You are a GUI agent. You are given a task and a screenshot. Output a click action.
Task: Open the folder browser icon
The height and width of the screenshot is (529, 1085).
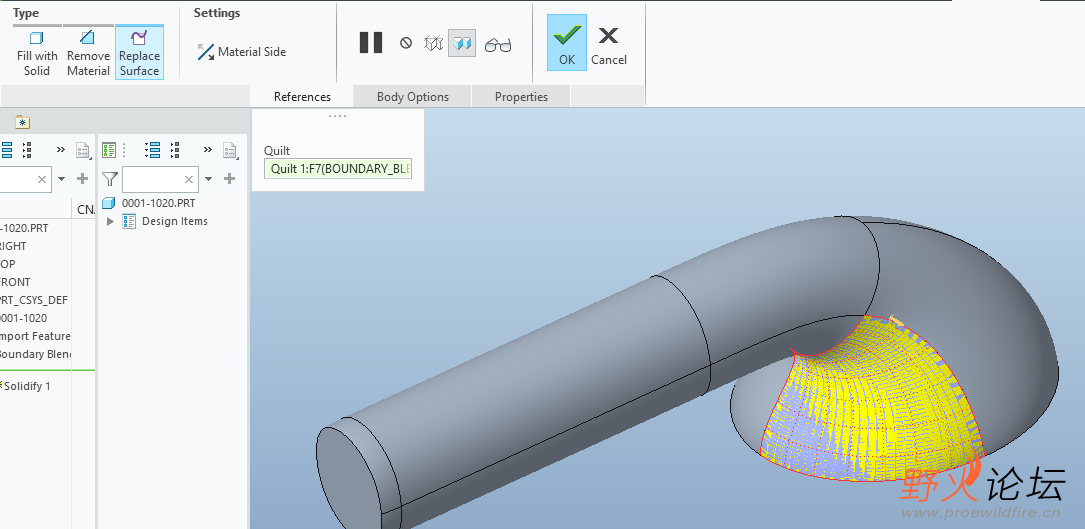(22, 123)
